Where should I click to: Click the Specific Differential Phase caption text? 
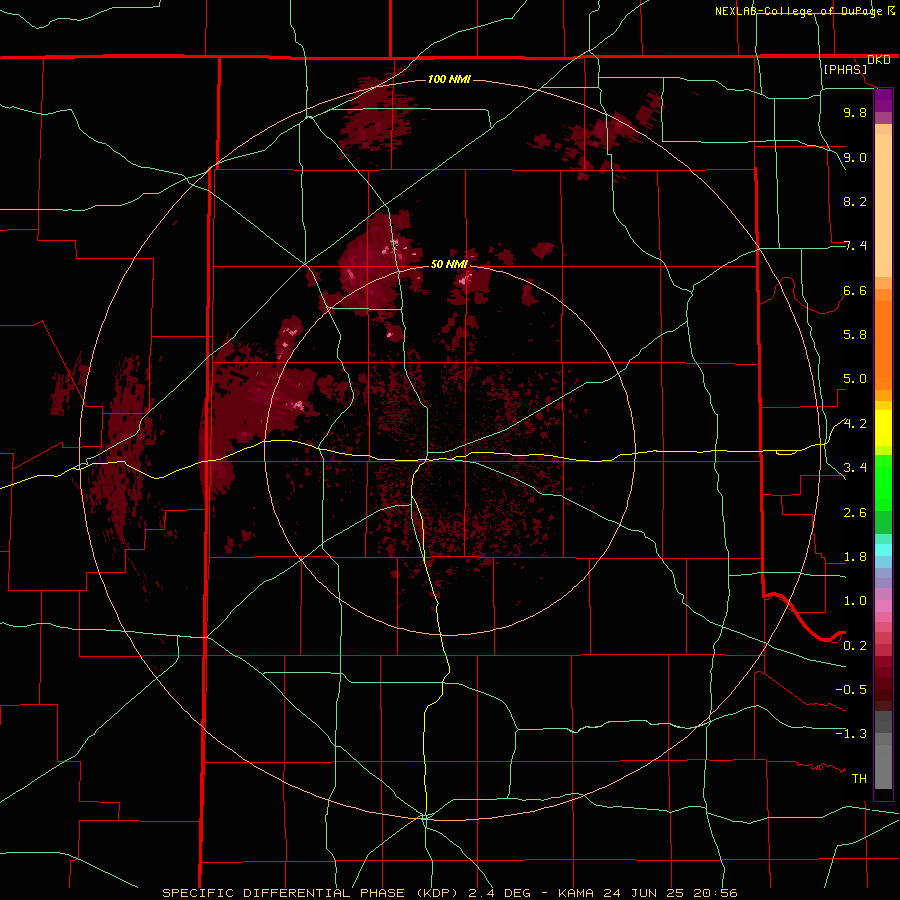coord(450,893)
